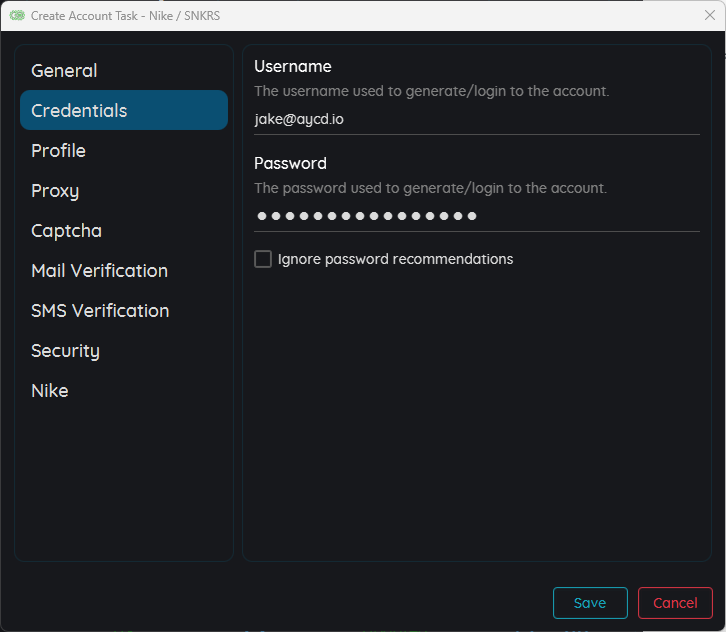
Task: Switch to the Profile section
Action: (x=58, y=151)
